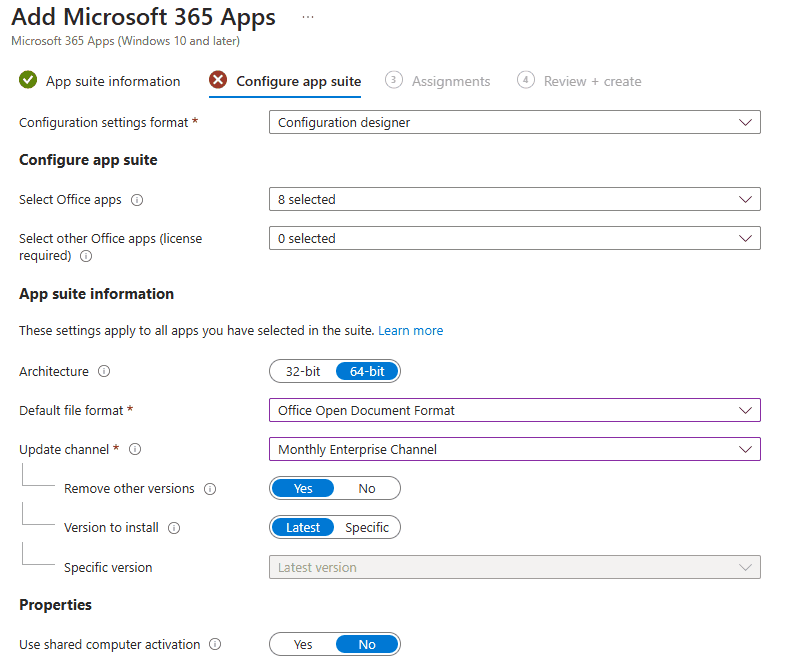Click the ellipsis next to Add Microsoft 365 Apps
This screenshot has height=663, width=809.
307,16
